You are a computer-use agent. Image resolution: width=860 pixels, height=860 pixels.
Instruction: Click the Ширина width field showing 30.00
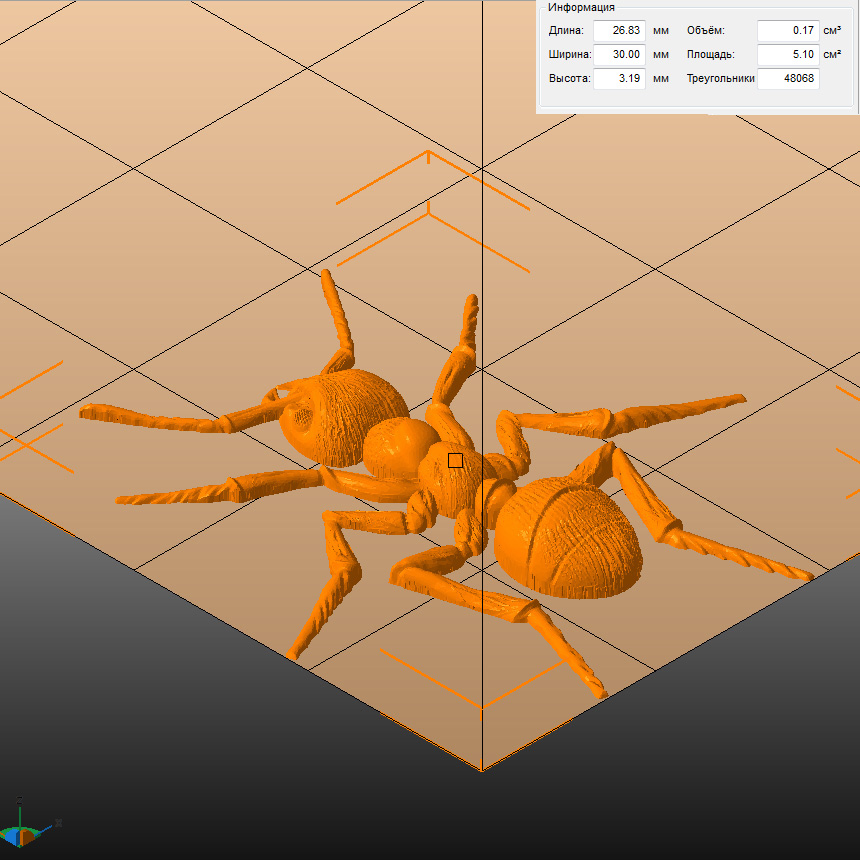pos(619,55)
